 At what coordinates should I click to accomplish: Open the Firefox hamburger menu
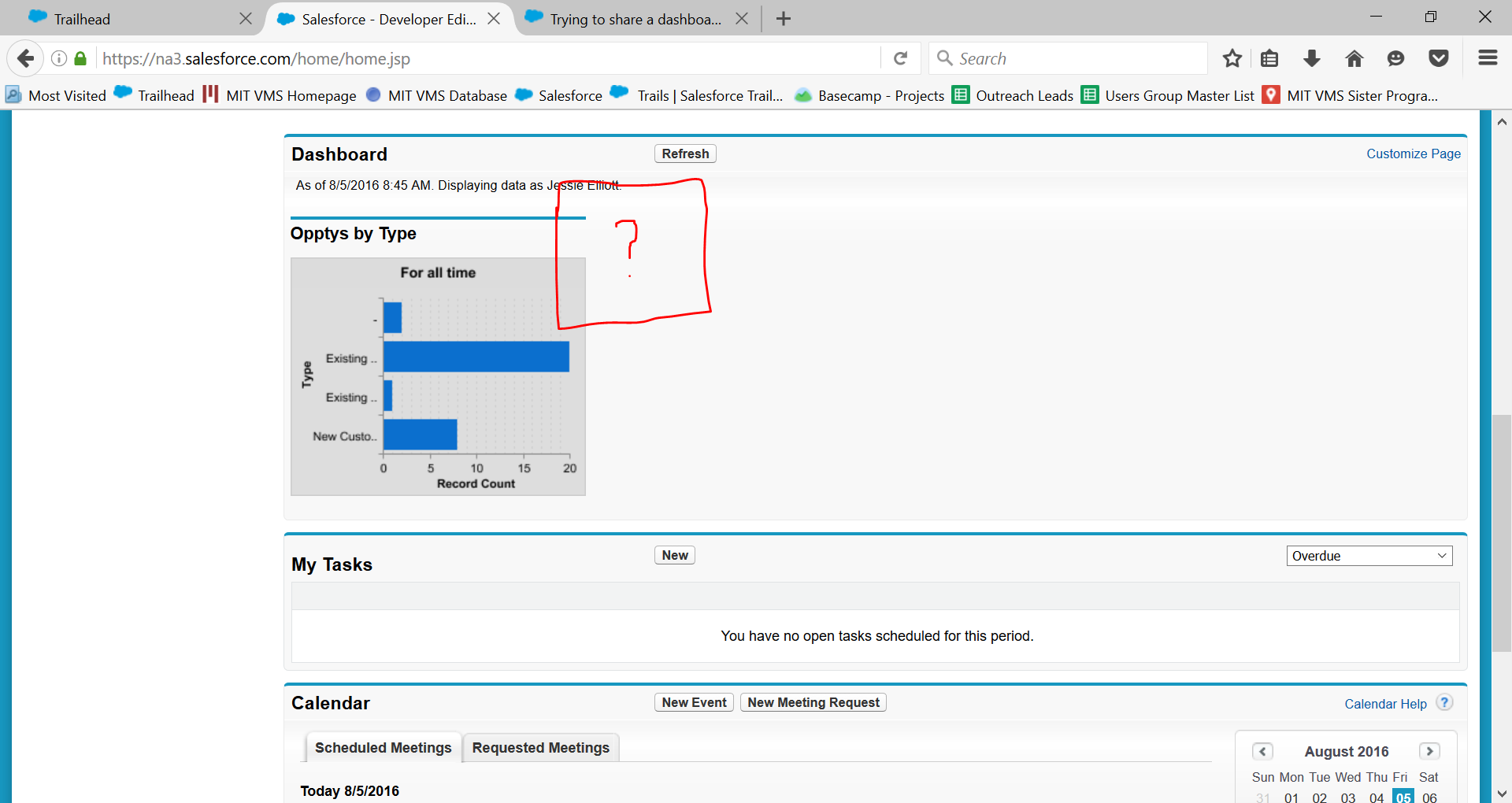pos(1488,57)
